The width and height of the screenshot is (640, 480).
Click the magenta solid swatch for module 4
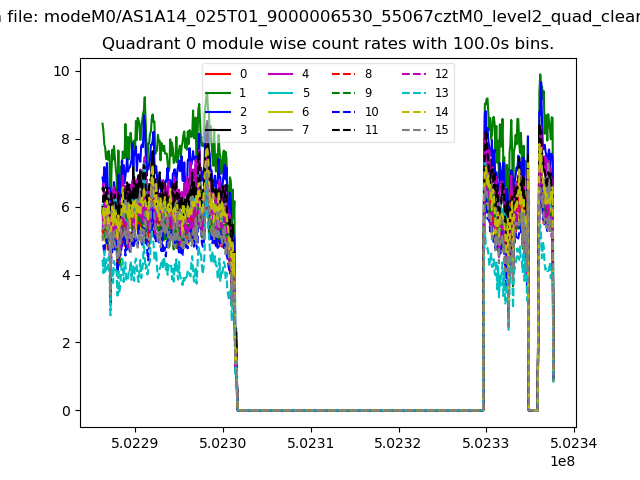(281, 75)
